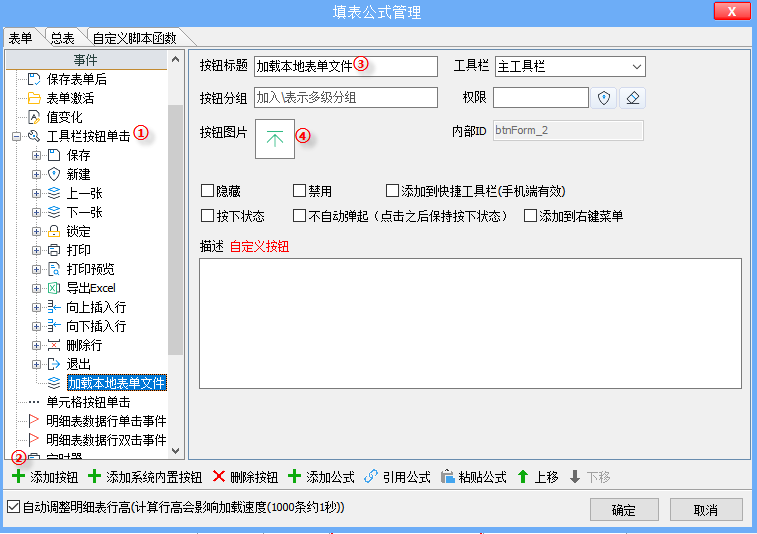
Task: Clear the 权限 field with eraser icon
Action: click(632, 98)
